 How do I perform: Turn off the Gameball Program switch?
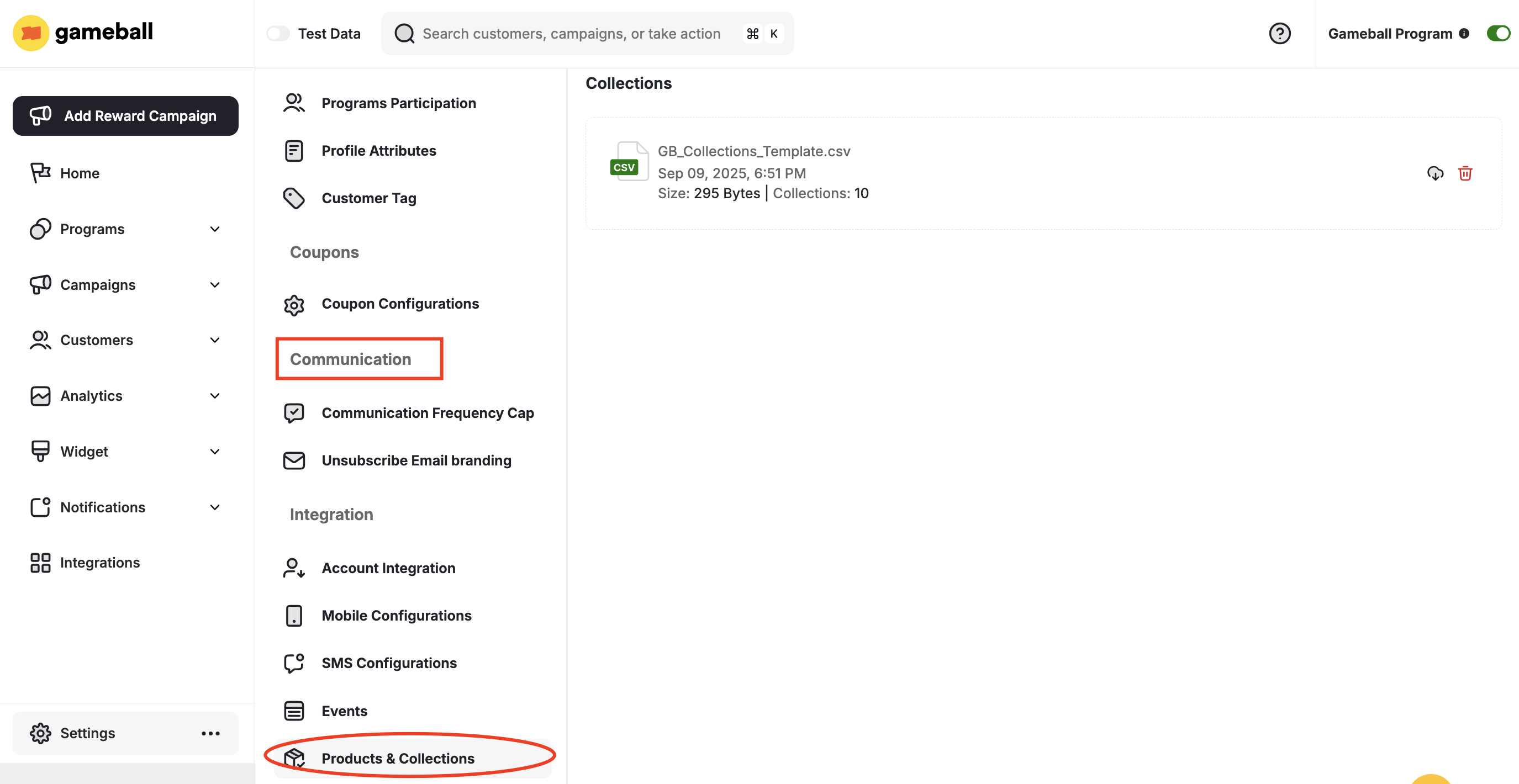[x=1497, y=34]
